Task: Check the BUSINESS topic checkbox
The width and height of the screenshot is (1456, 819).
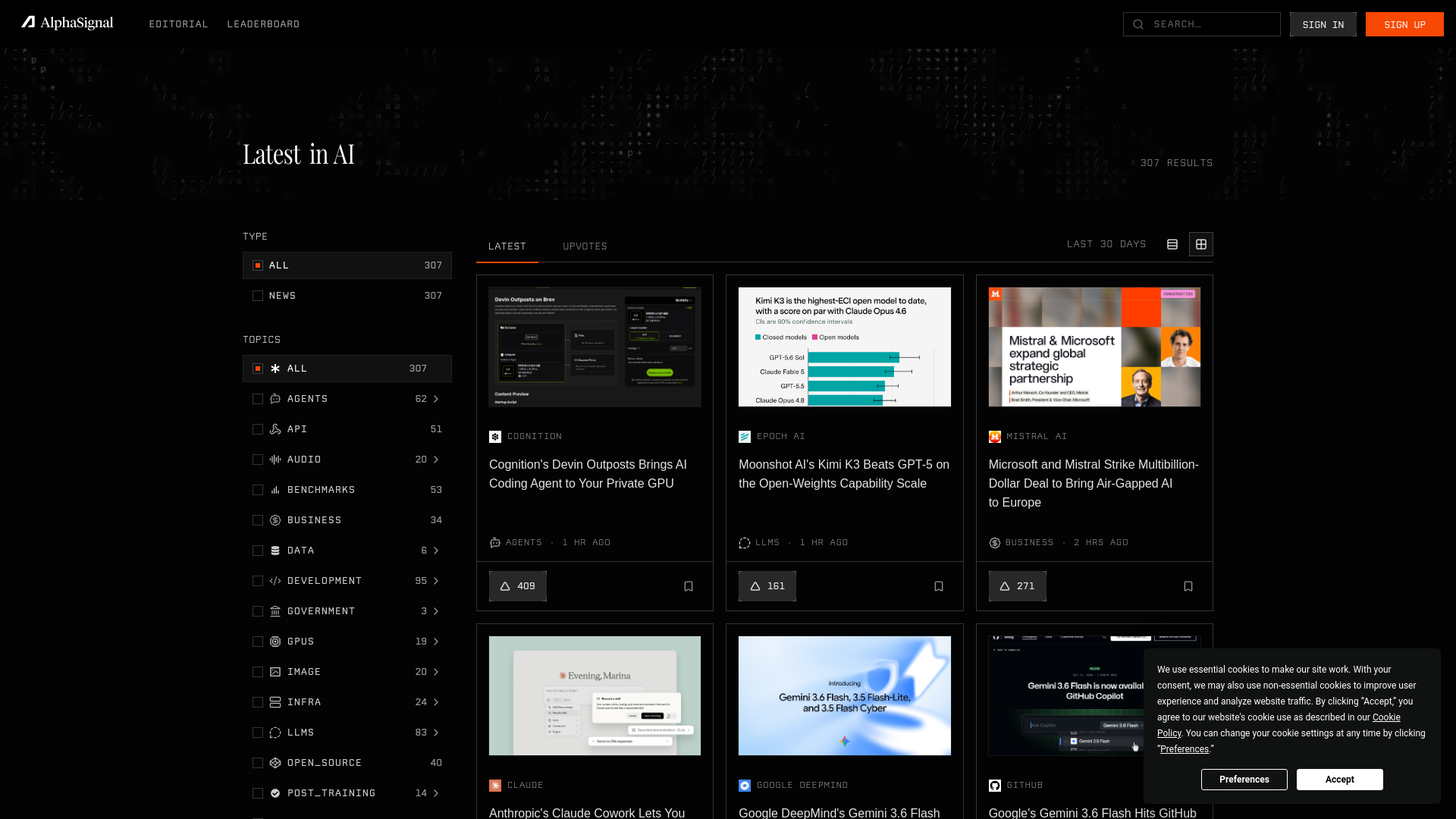Action: [x=258, y=520]
